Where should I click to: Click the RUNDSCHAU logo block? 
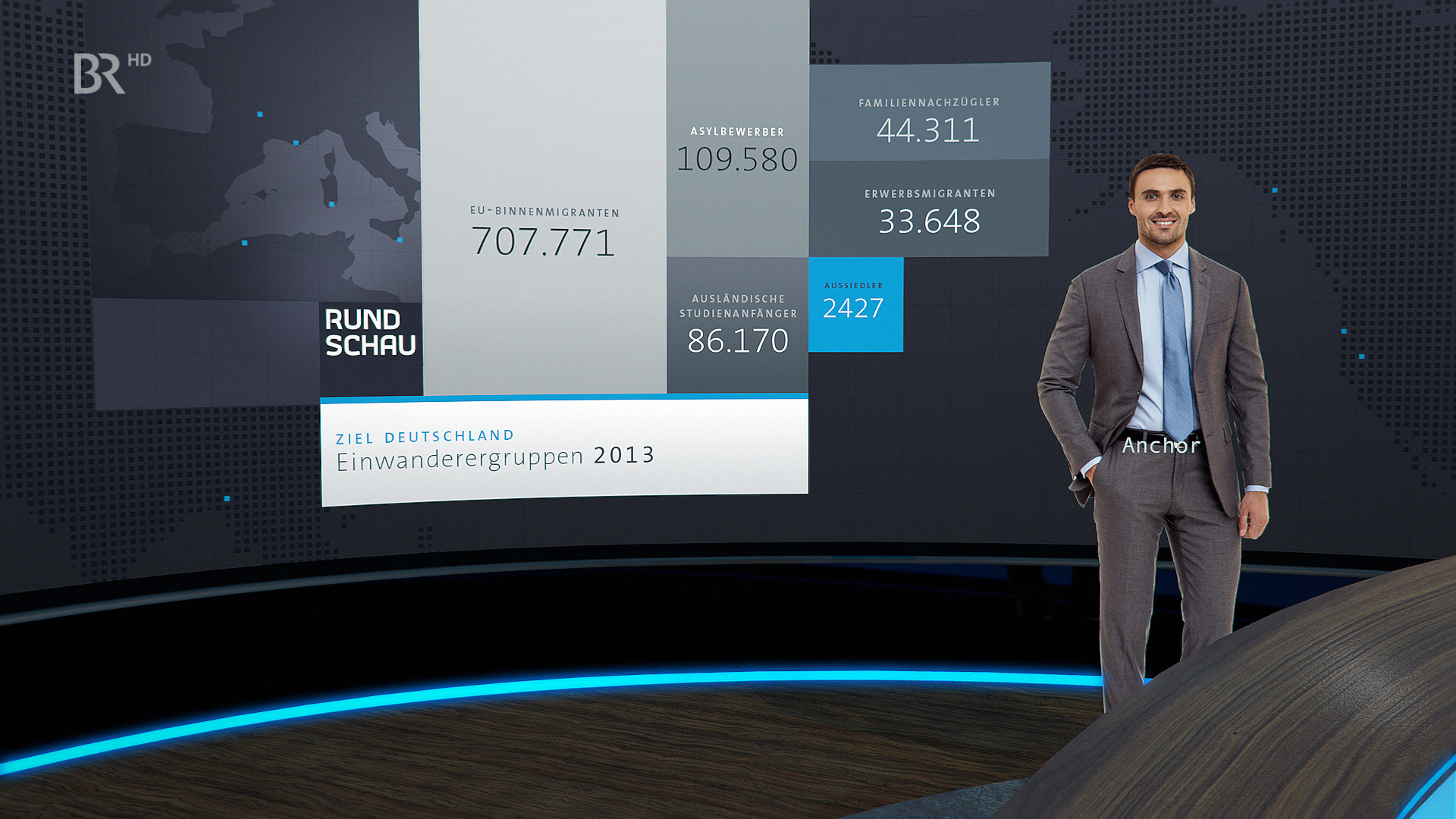(x=371, y=348)
